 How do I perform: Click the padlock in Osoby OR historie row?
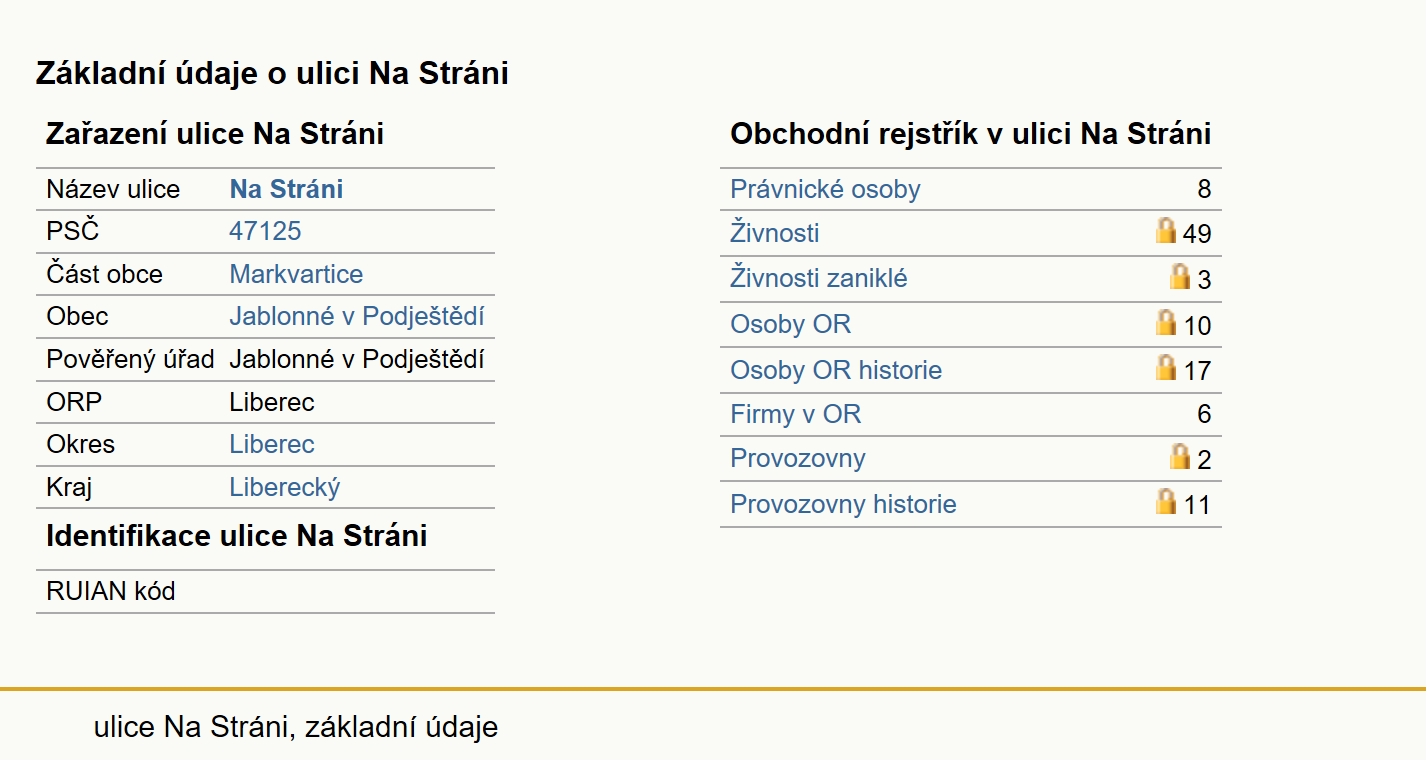(1165, 367)
